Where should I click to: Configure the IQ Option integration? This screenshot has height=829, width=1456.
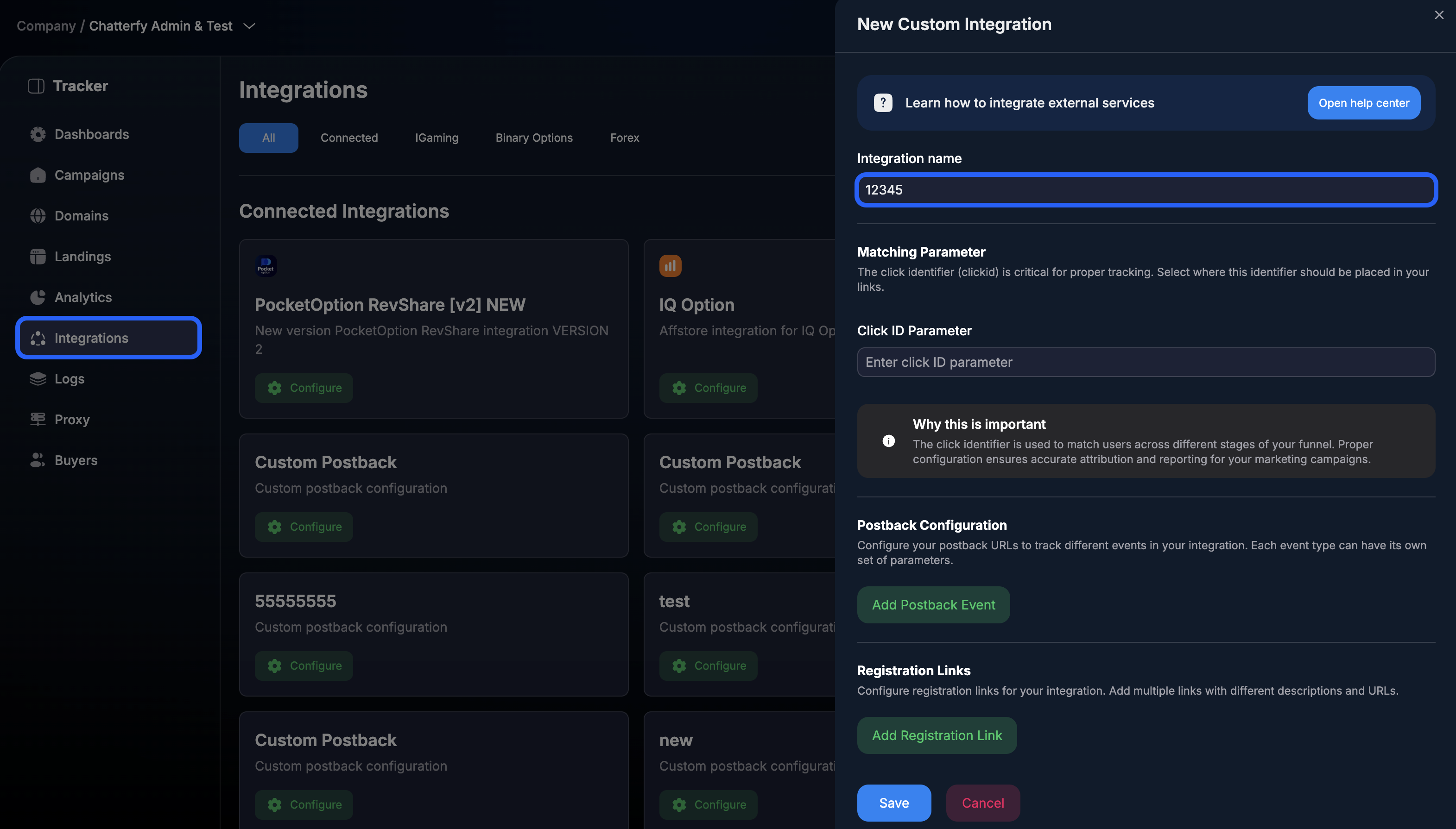click(709, 388)
